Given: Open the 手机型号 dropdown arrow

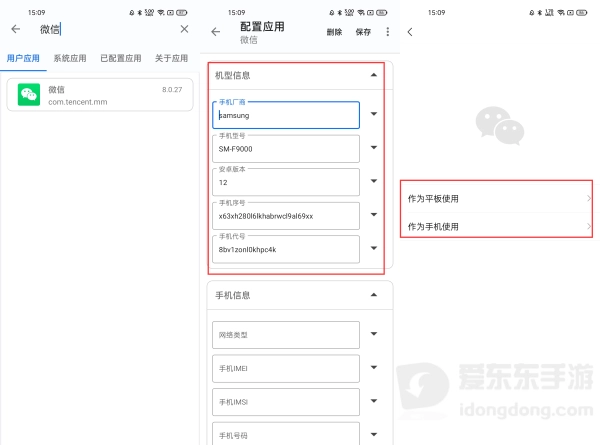Looking at the screenshot, I should [x=374, y=147].
